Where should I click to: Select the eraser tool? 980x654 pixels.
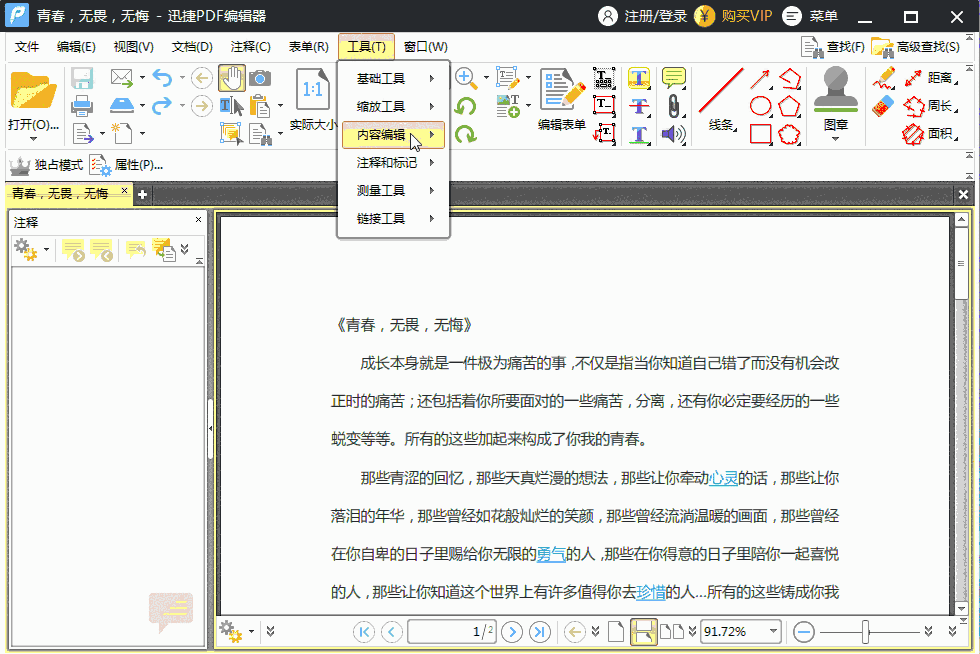coord(883,106)
